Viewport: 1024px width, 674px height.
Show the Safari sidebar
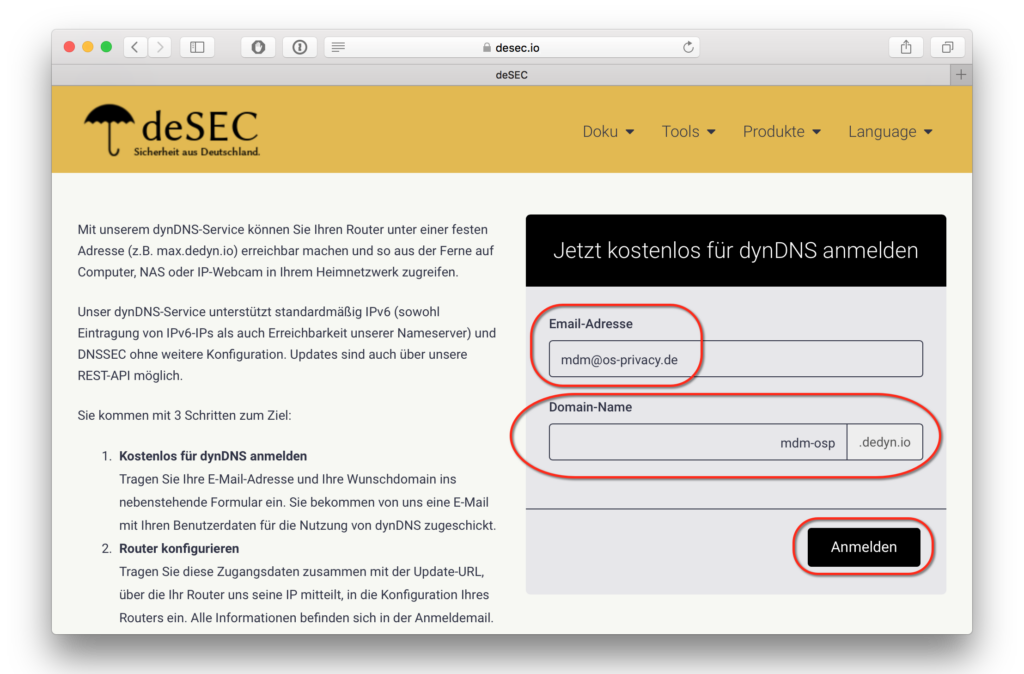[x=197, y=47]
